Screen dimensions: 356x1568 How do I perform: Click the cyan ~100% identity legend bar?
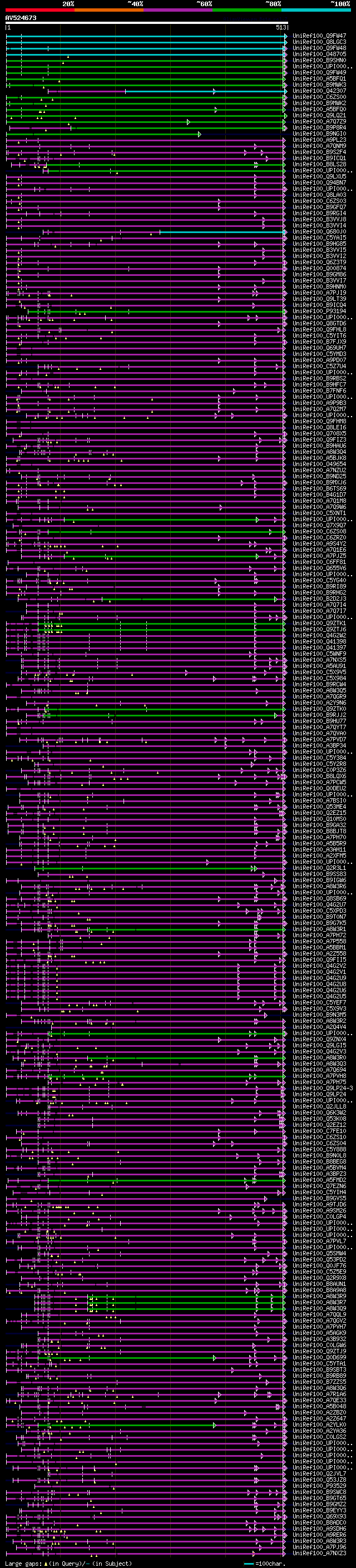coord(315,10)
